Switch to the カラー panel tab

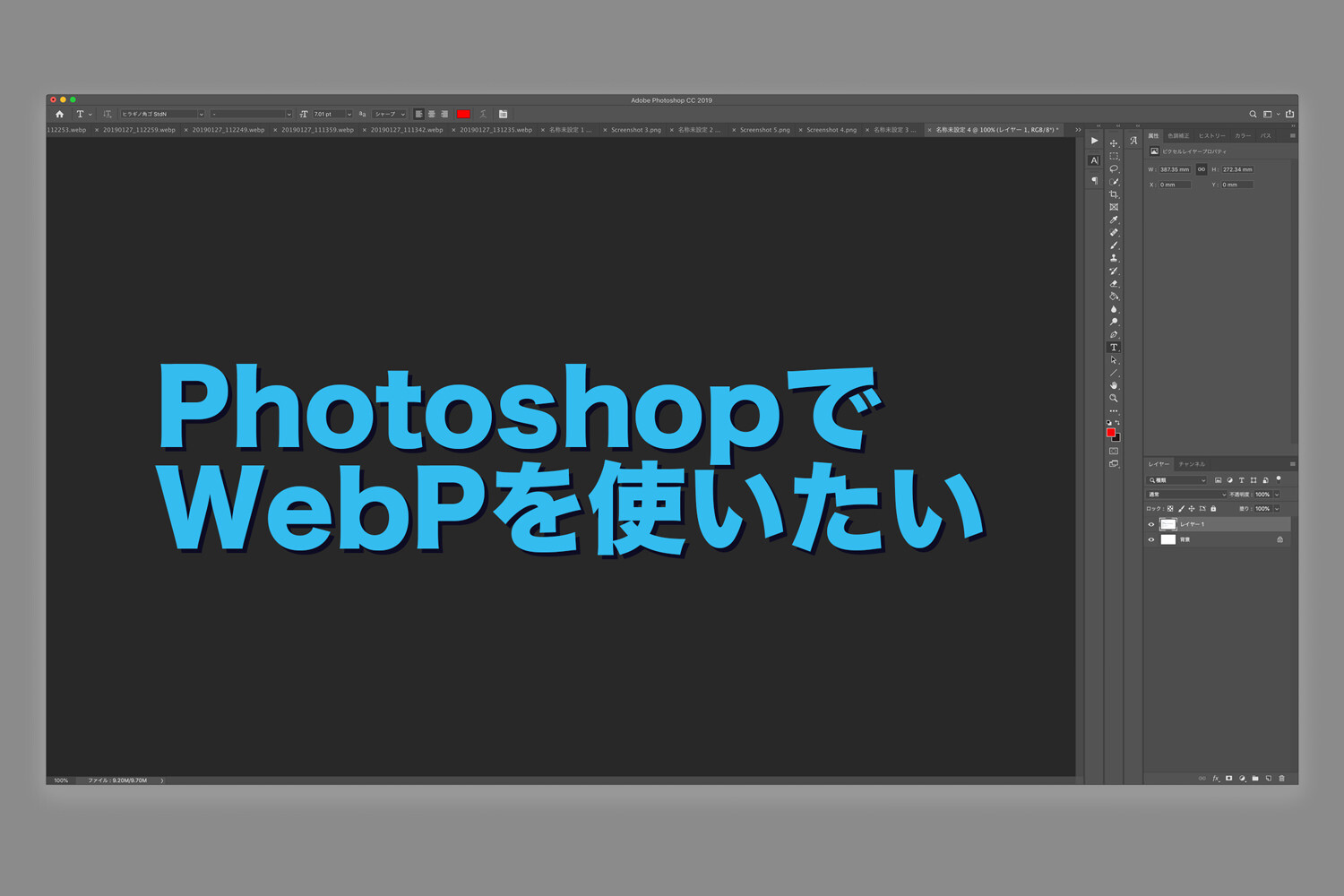1243,136
